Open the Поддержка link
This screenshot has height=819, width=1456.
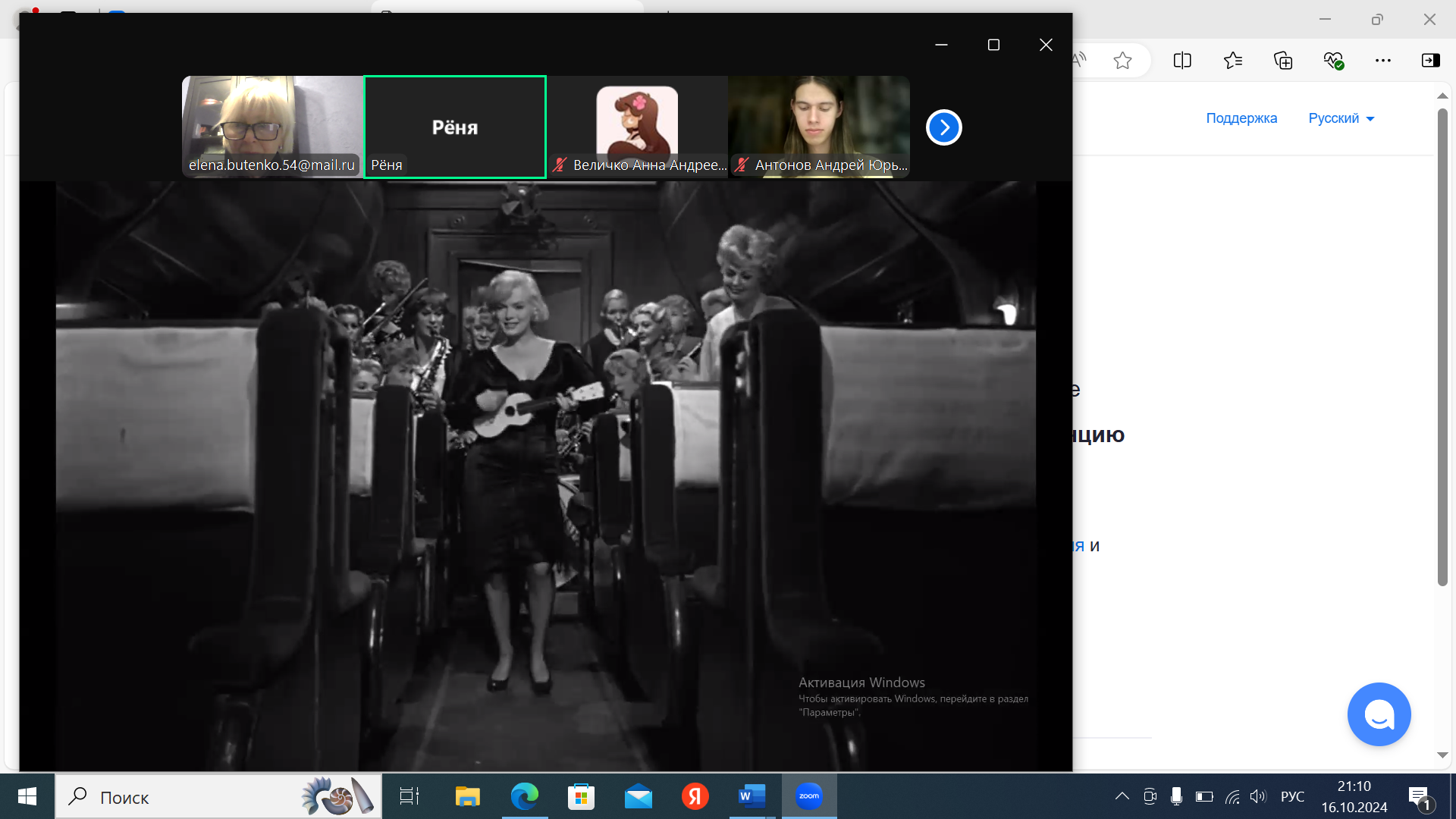[1241, 118]
